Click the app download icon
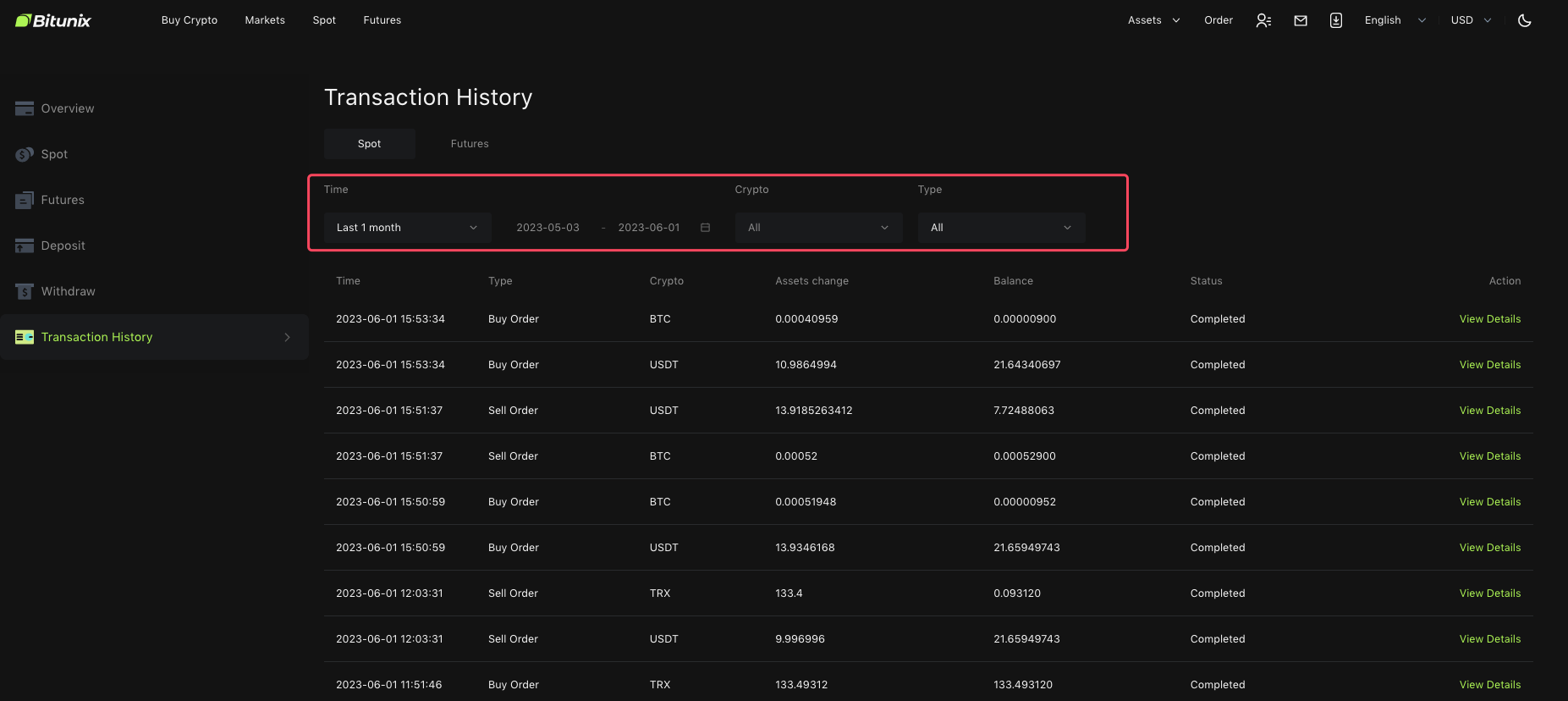 pos(1336,20)
